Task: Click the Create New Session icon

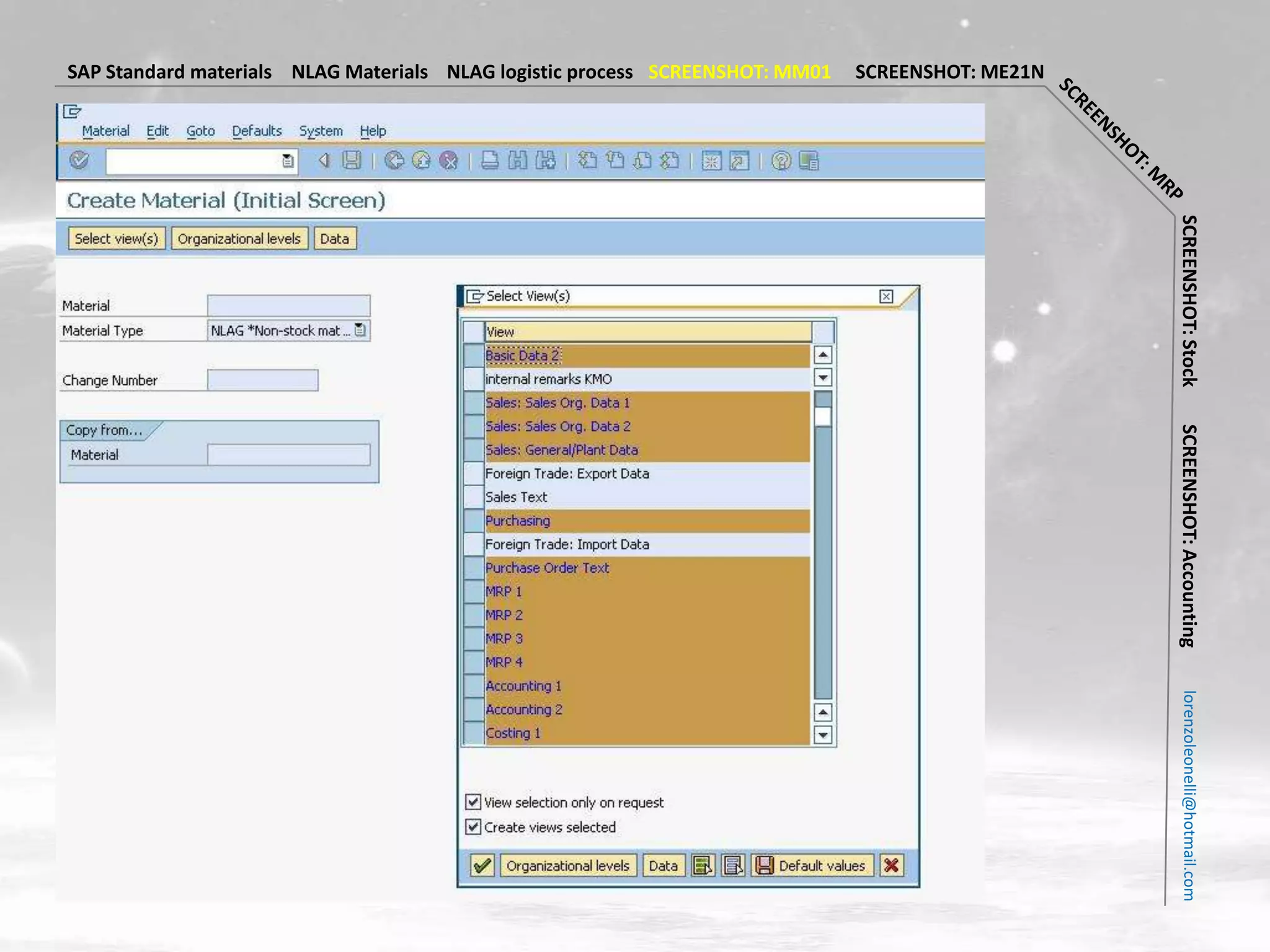Action: point(711,161)
